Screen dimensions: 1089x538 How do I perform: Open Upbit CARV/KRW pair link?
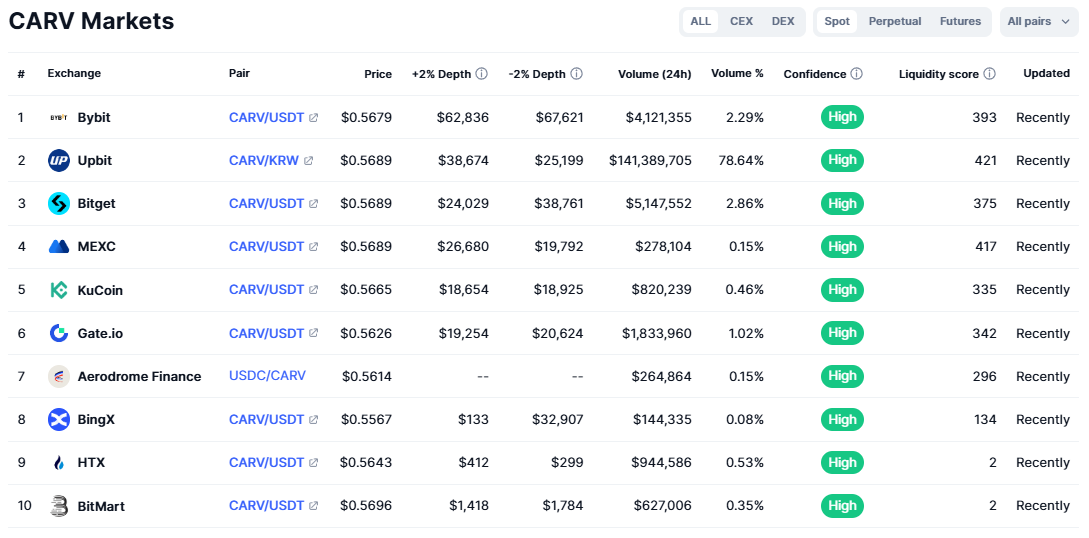click(264, 160)
